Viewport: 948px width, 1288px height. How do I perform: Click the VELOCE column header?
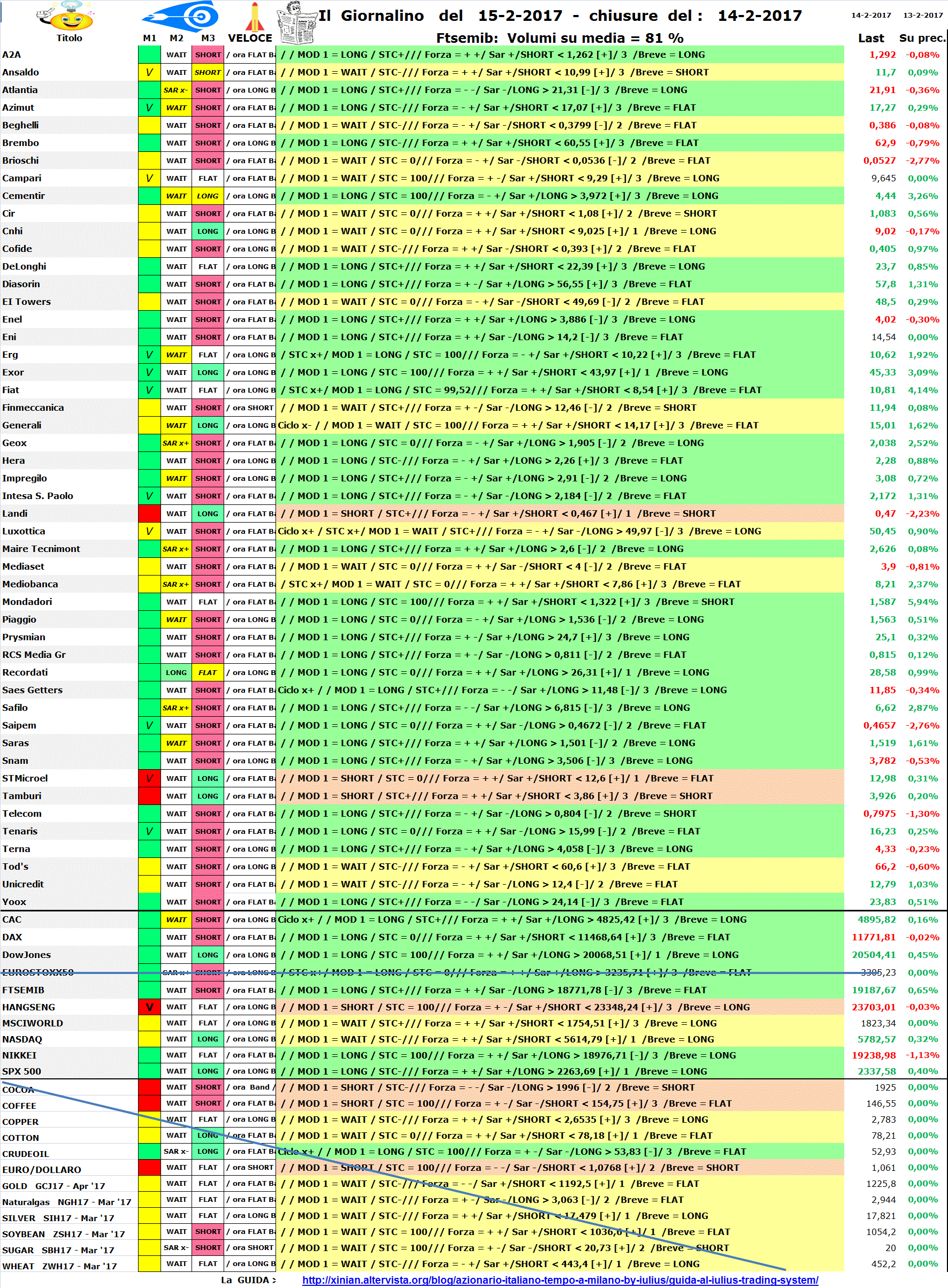tap(250, 38)
